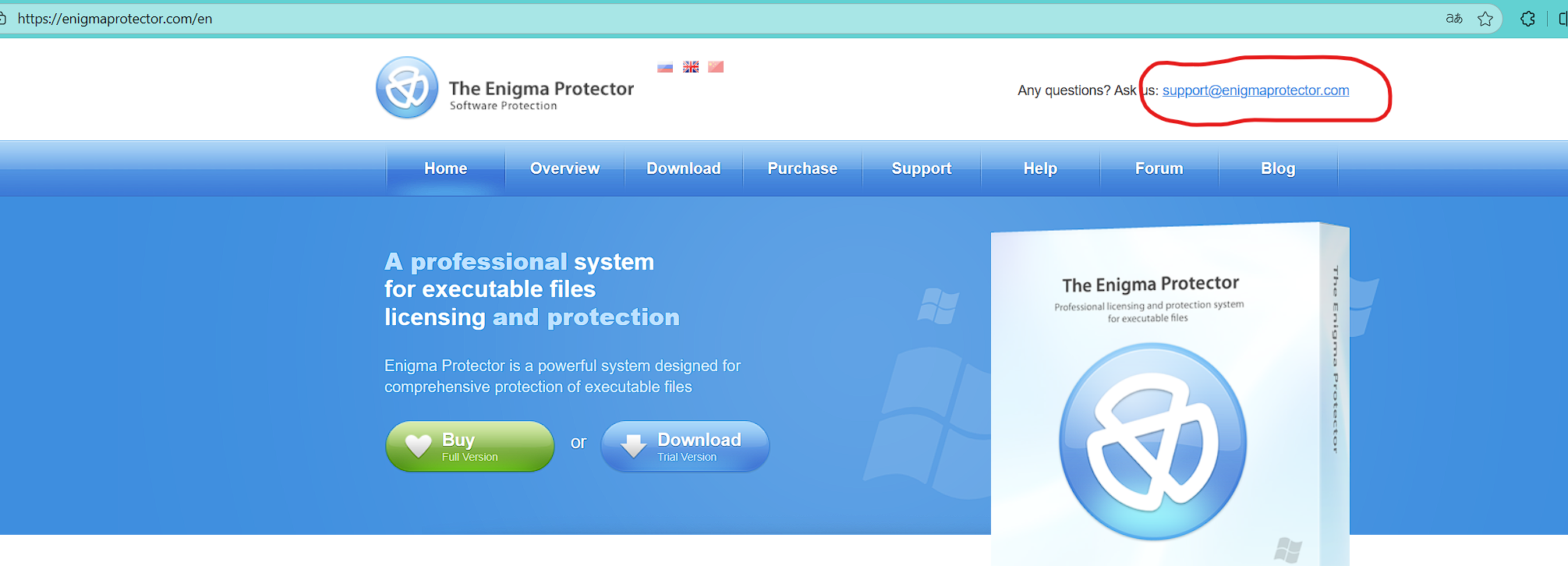Click the browser address bar URL
1568x566 pixels.
[115, 19]
